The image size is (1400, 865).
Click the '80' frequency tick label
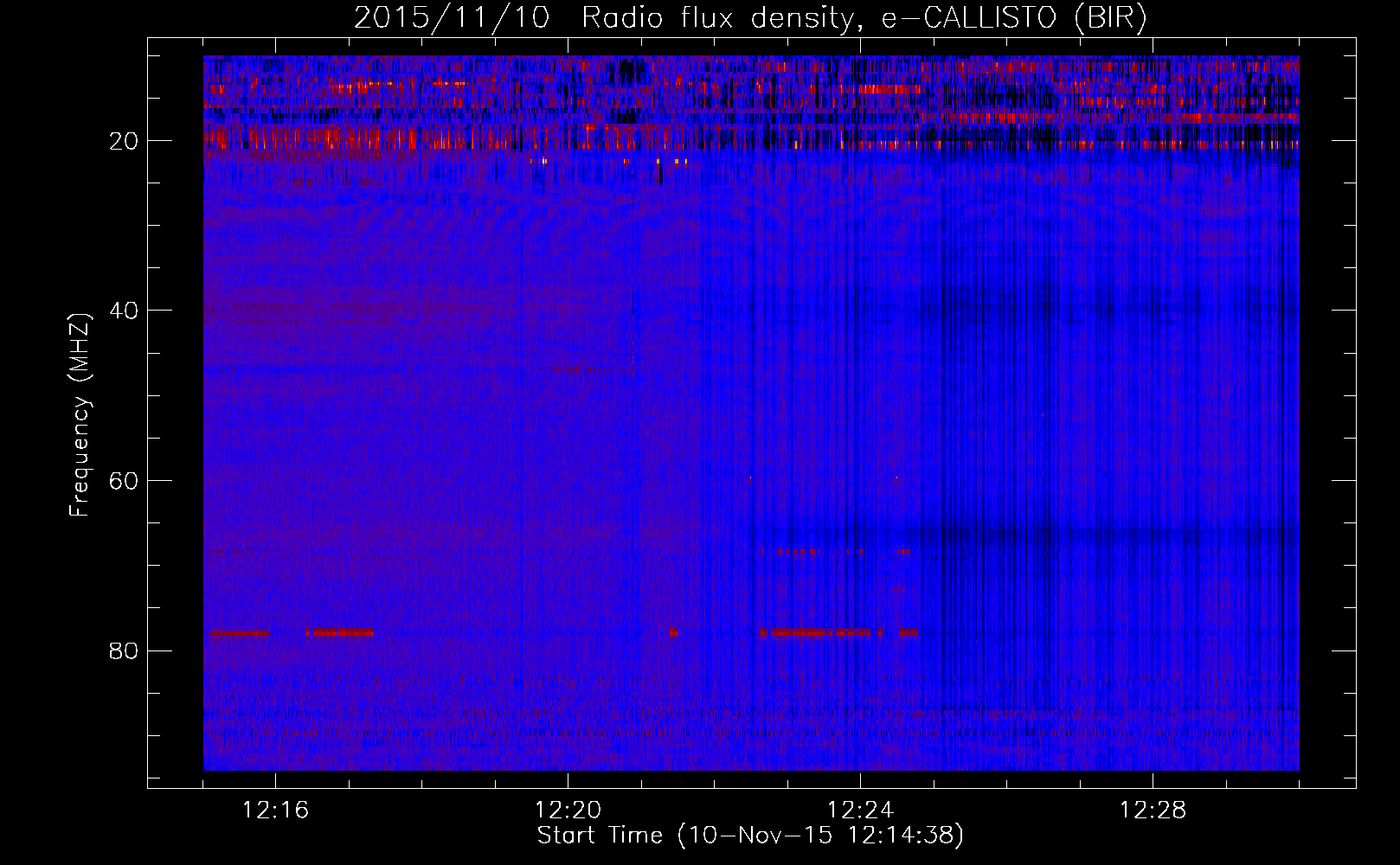124,650
